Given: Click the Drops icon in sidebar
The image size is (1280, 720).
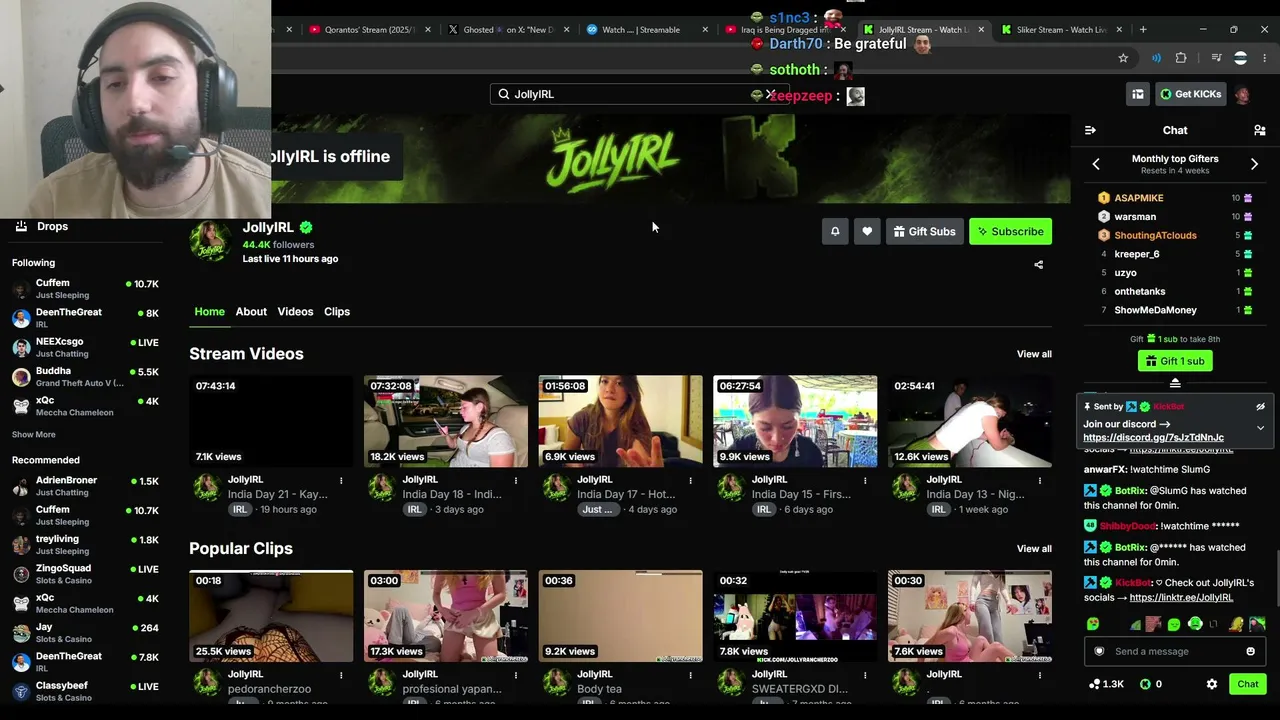Looking at the screenshot, I should click(x=21, y=226).
